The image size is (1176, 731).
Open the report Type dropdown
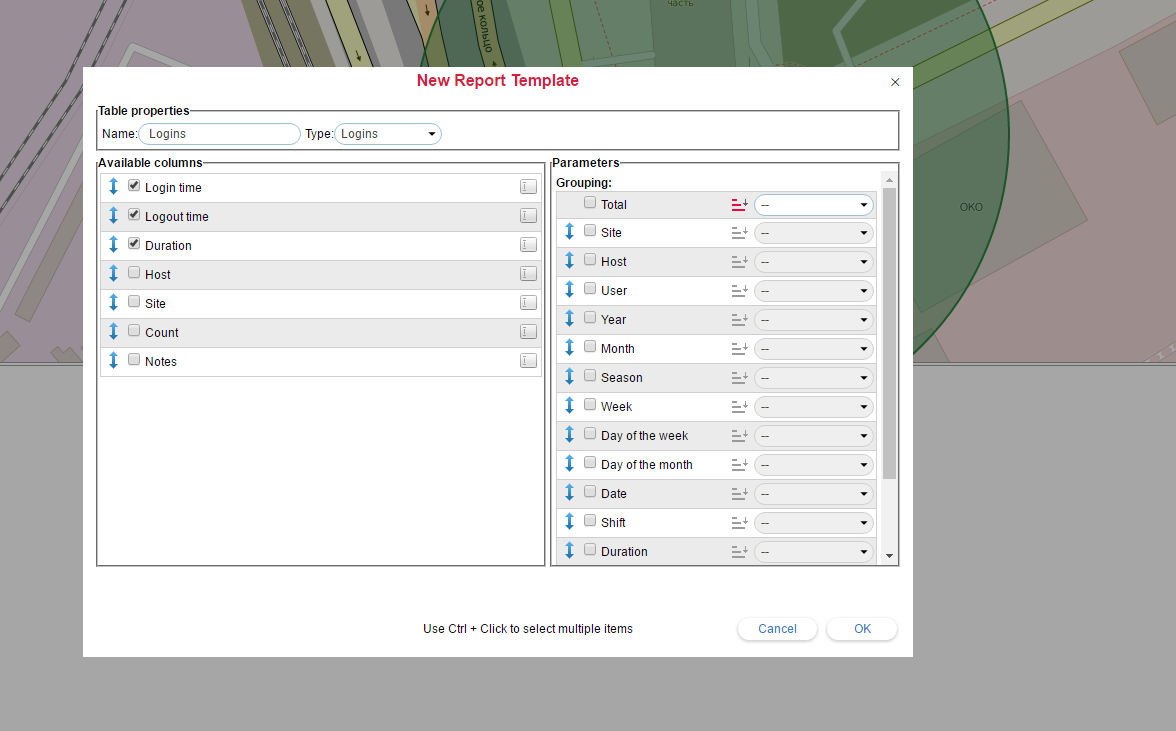click(388, 134)
